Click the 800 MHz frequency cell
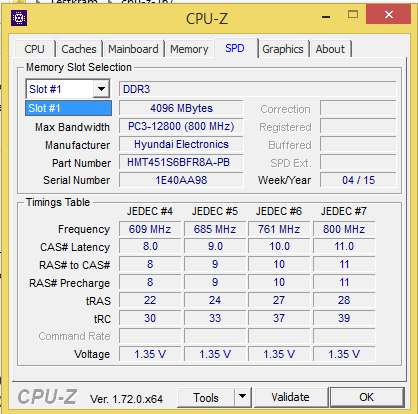 point(344,229)
